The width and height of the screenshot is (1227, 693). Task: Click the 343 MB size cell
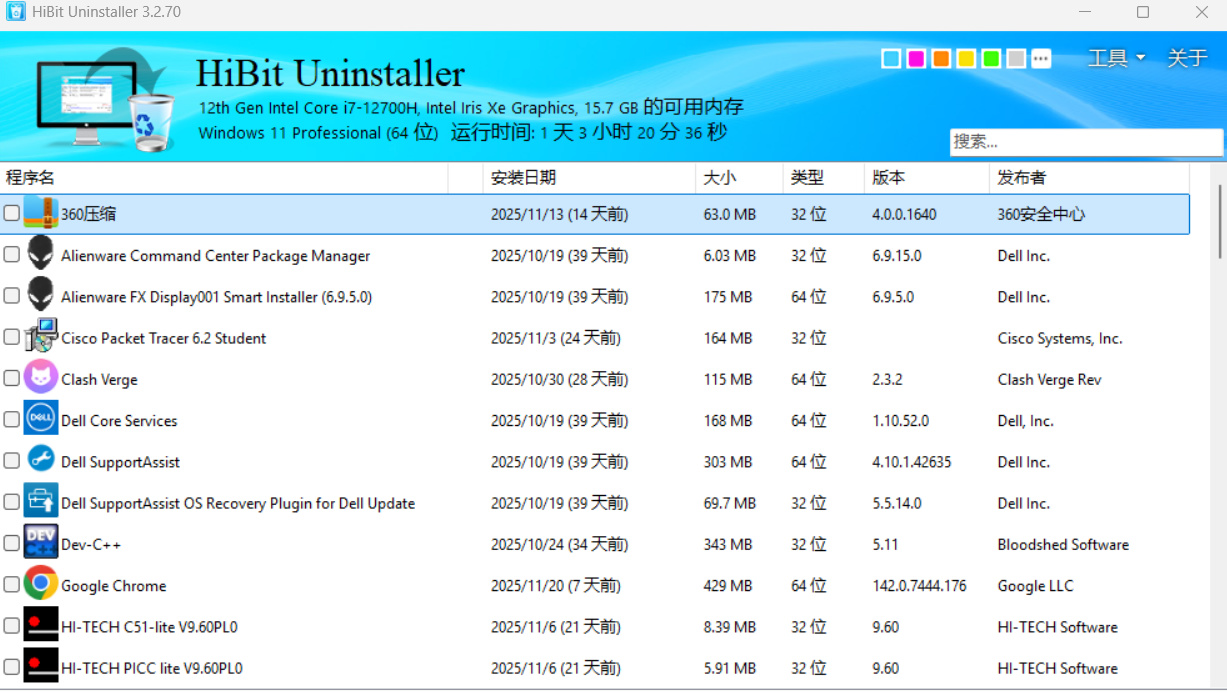[728, 545]
